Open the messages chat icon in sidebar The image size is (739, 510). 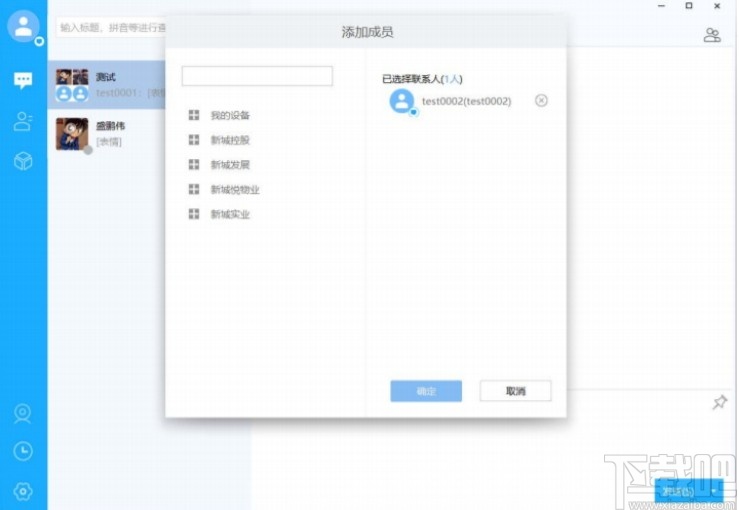pyautogui.click(x=23, y=81)
